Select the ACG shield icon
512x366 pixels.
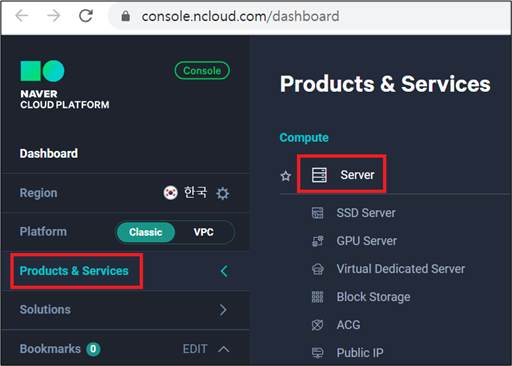pyautogui.click(x=317, y=325)
